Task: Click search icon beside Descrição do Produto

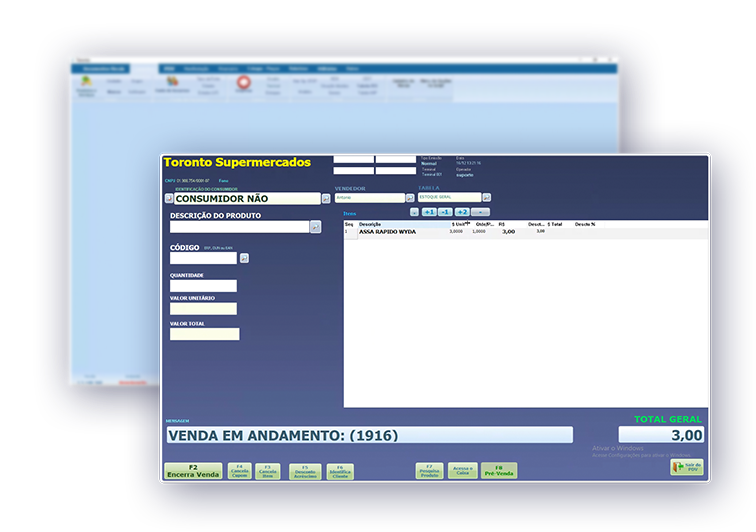Action: pyautogui.click(x=315, y=227)
